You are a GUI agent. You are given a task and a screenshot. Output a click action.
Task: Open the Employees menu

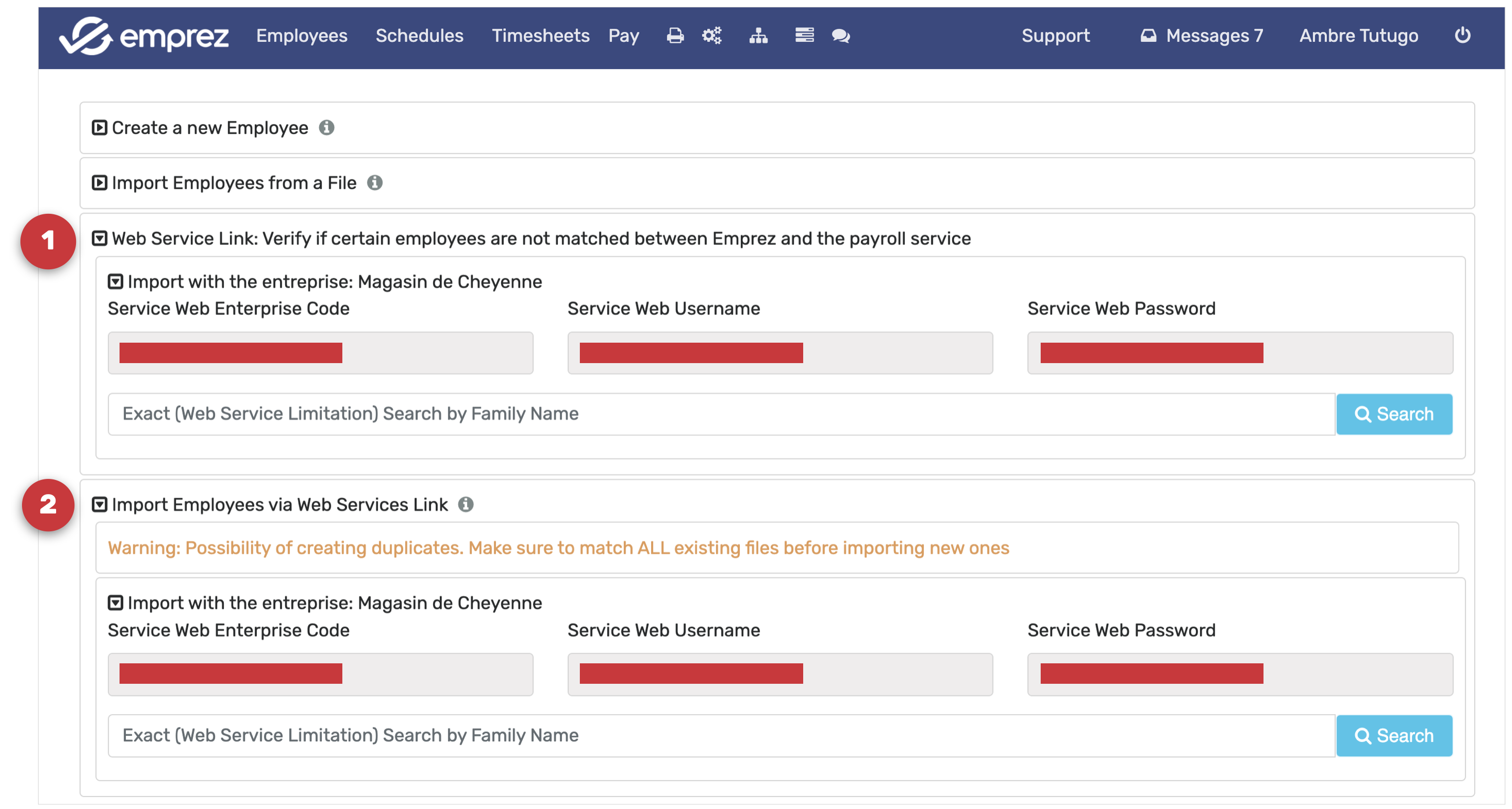pyautogui.click(x=301, y=36)
